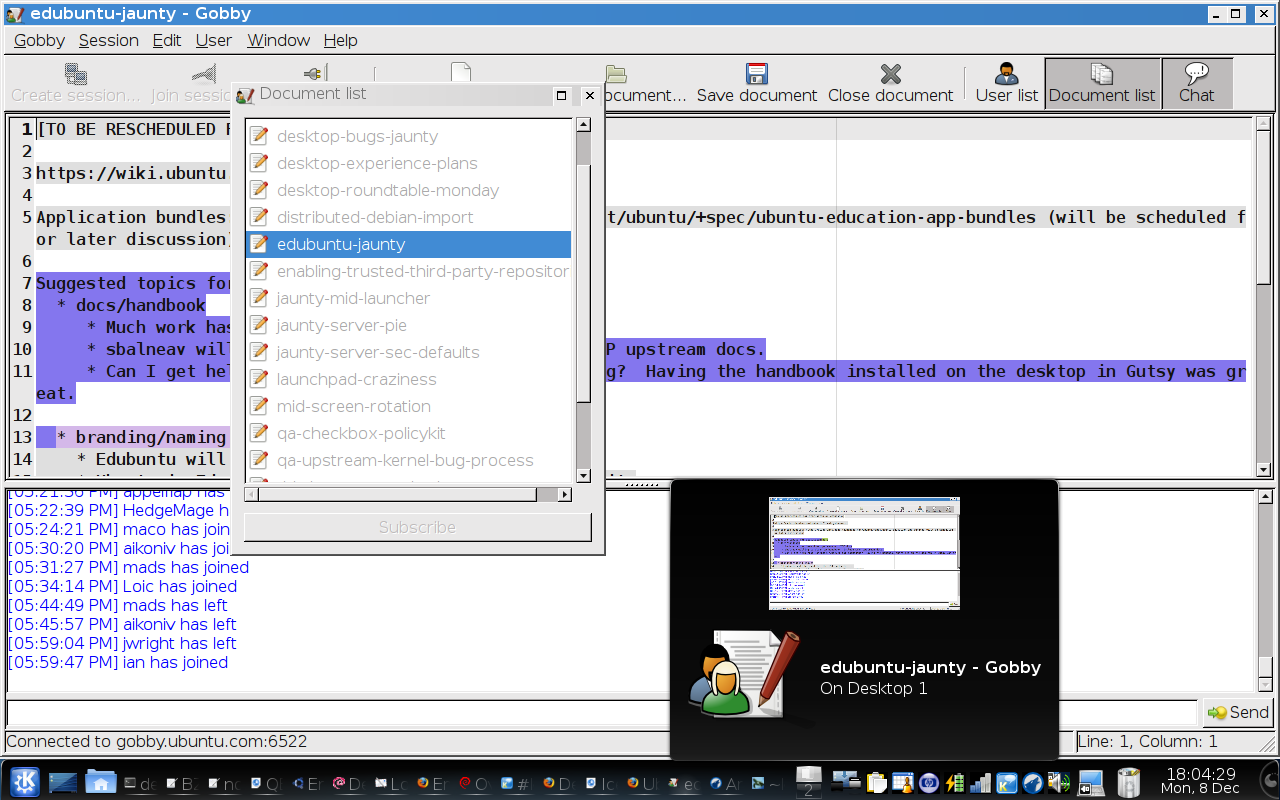The image size is (1280, 800).
Task: Click the calendar reminder tray icon
Action: (x=903, y=782)
